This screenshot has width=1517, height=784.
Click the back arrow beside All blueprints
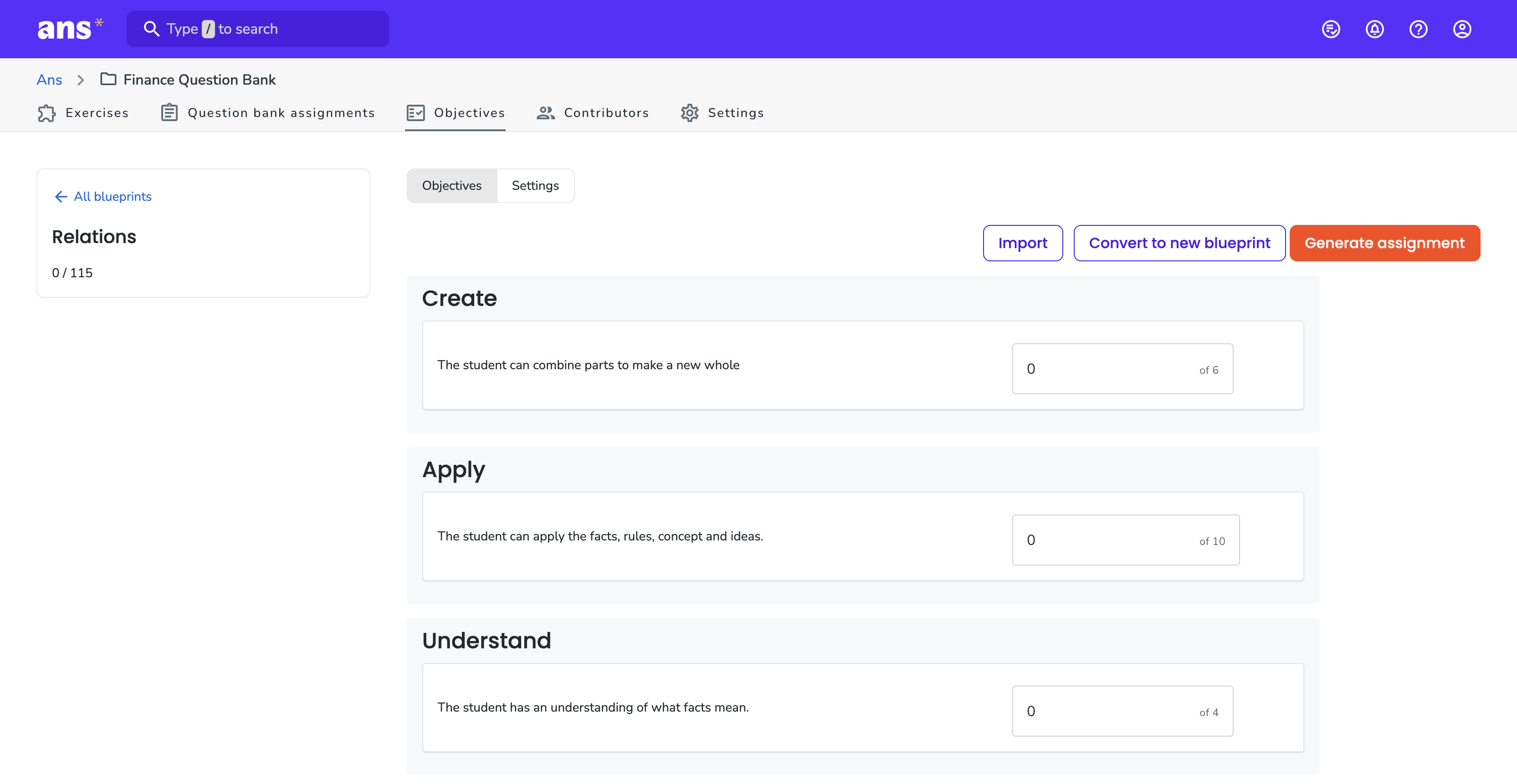point(61,197)
